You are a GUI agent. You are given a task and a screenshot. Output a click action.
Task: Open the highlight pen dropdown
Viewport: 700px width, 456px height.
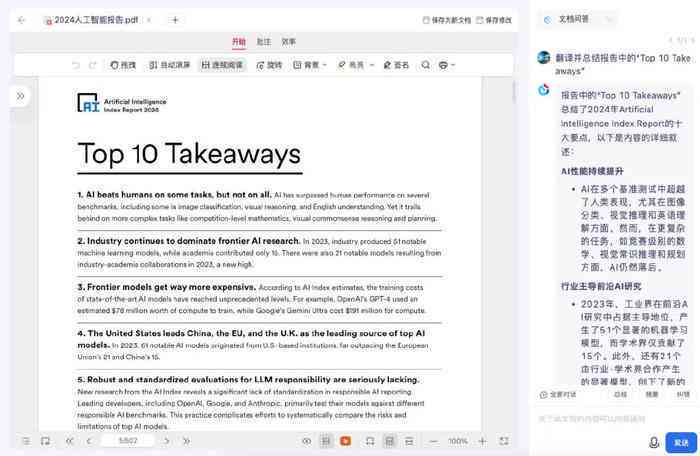coord(355,65)
